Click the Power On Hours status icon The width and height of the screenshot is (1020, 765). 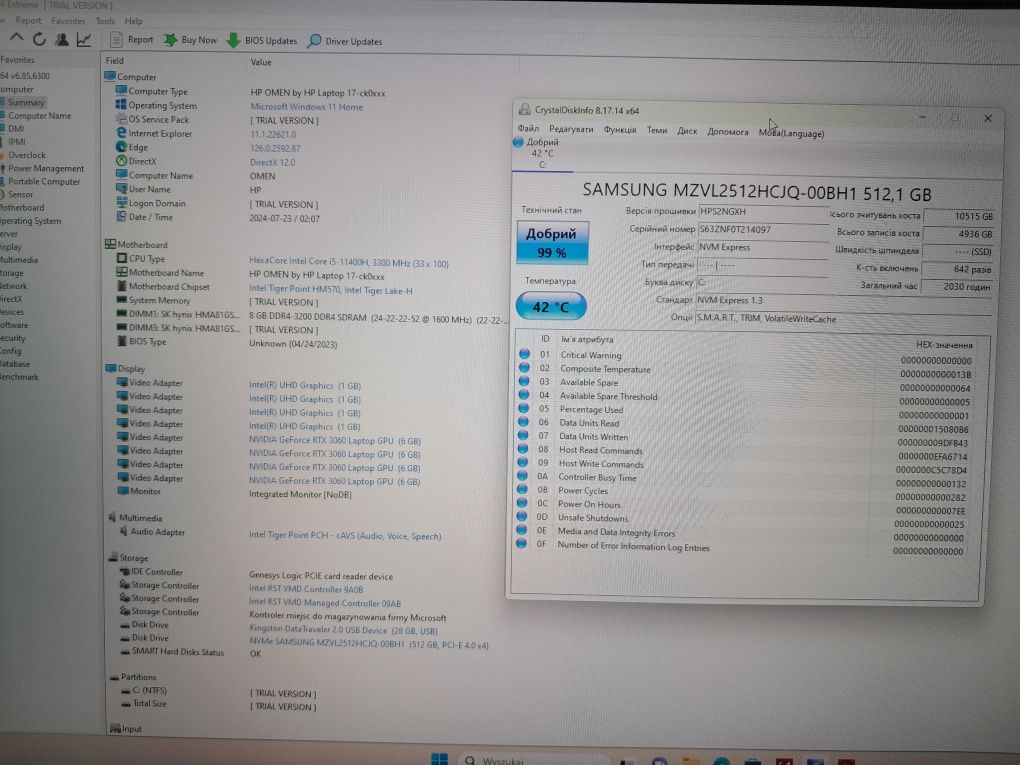(522, 502)
